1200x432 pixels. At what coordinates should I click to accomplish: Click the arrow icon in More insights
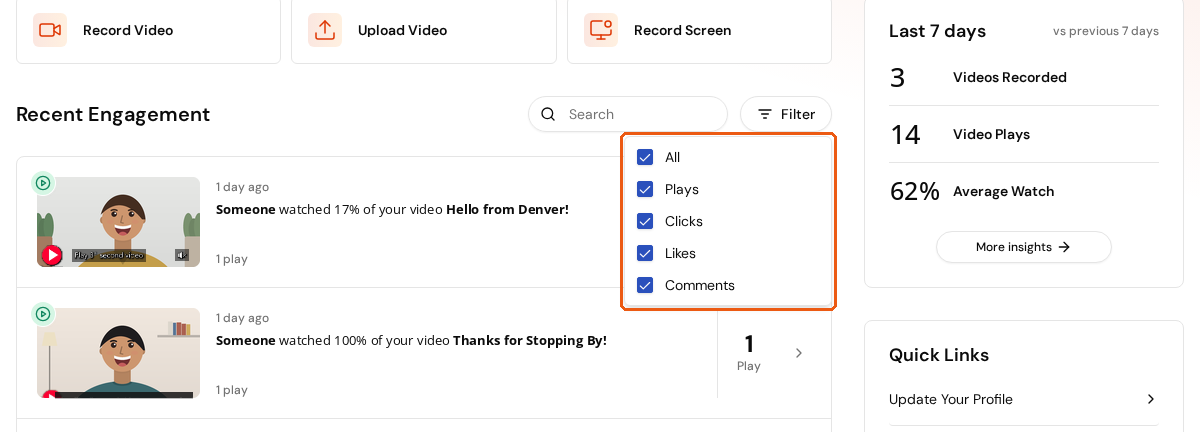pyautogui.click(x=1064, y=247)
